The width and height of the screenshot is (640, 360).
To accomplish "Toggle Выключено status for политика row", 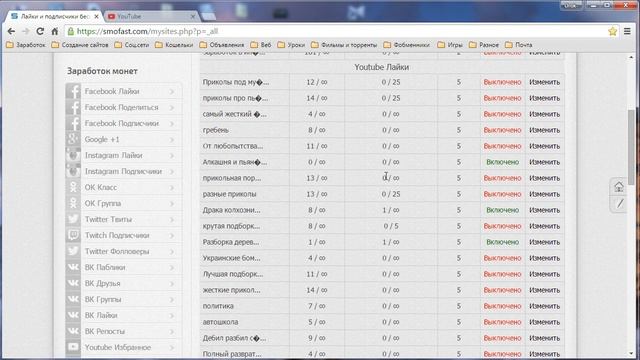I will [502, 306].
